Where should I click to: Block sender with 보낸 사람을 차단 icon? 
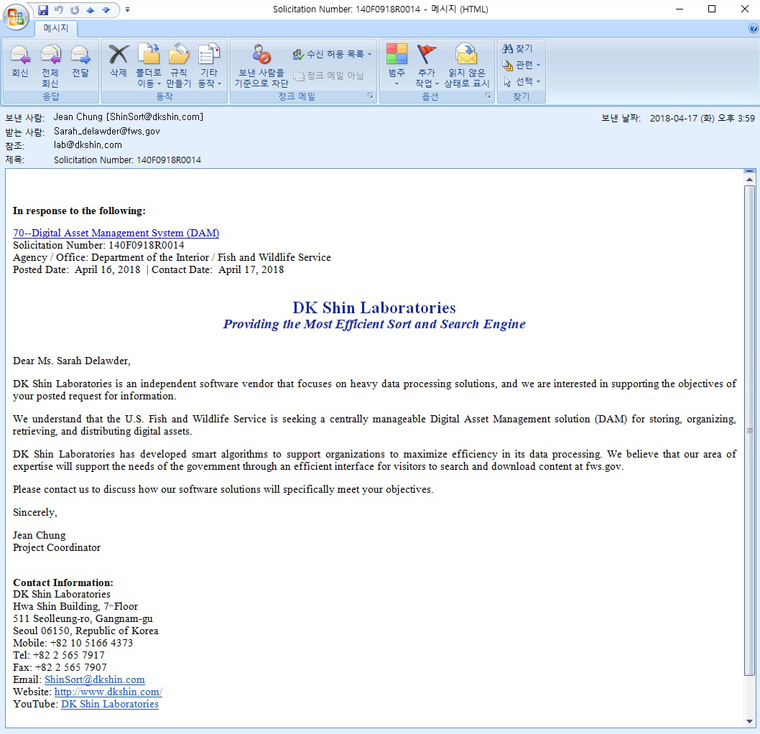261,61
